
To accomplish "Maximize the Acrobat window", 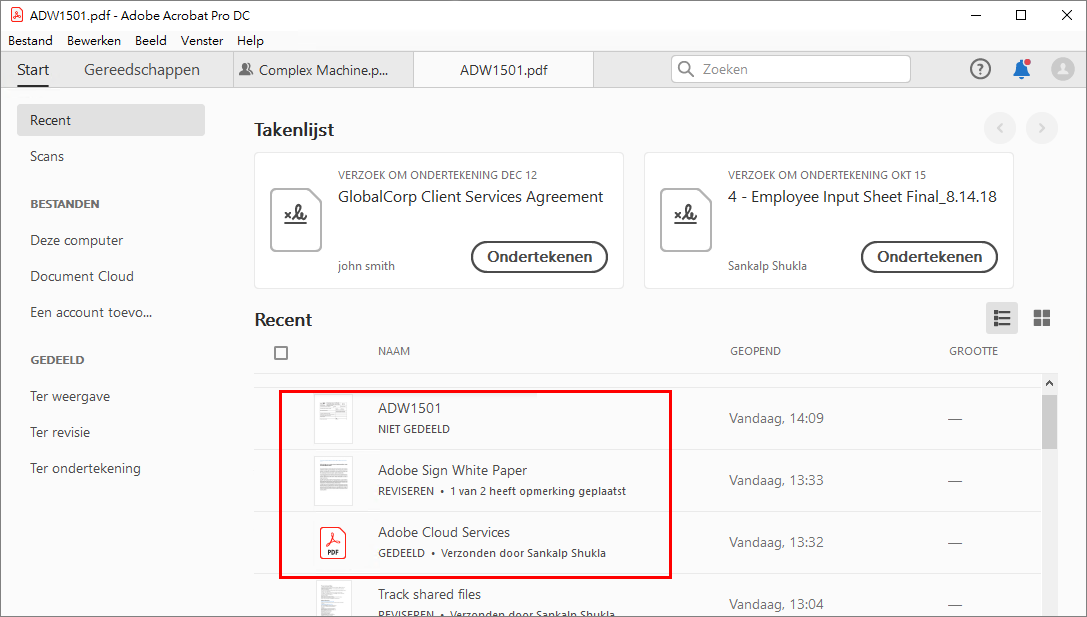I will point(1020,15).
